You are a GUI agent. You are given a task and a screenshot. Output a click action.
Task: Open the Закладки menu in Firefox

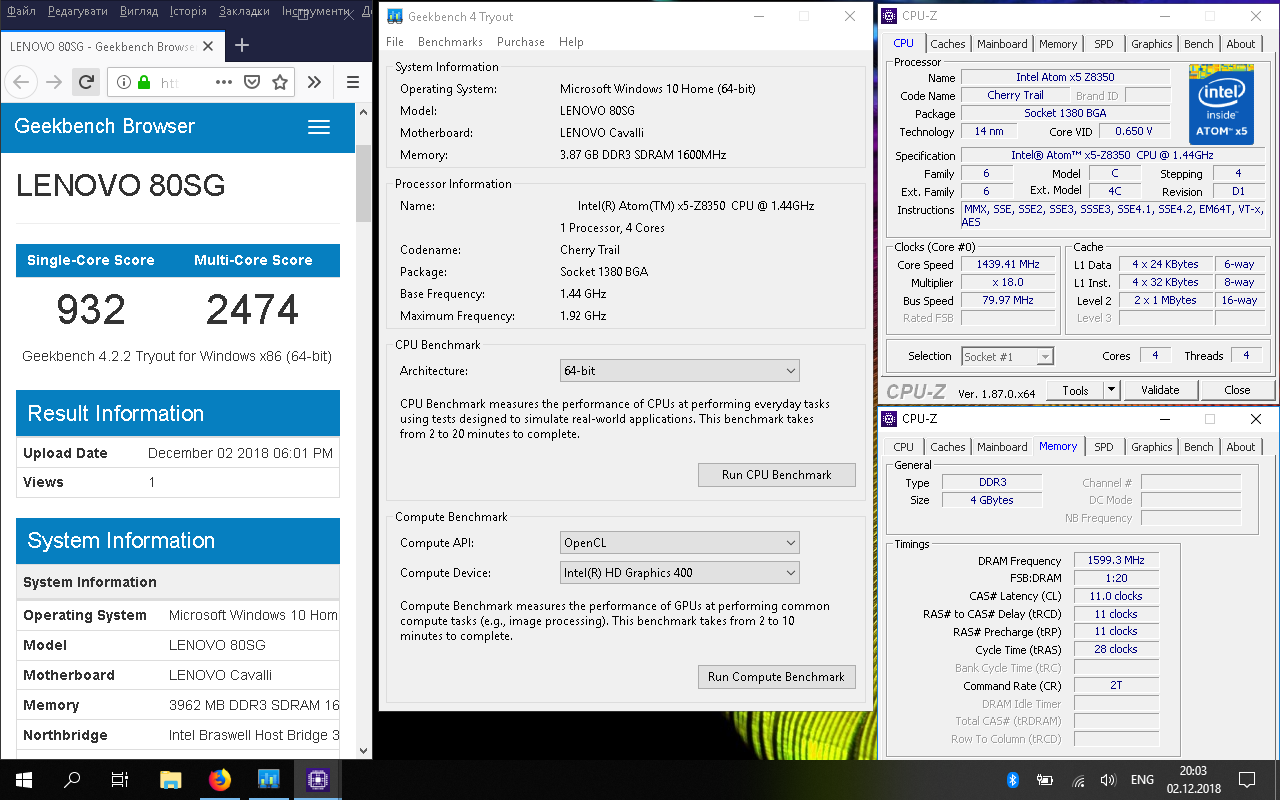point(244,11)
